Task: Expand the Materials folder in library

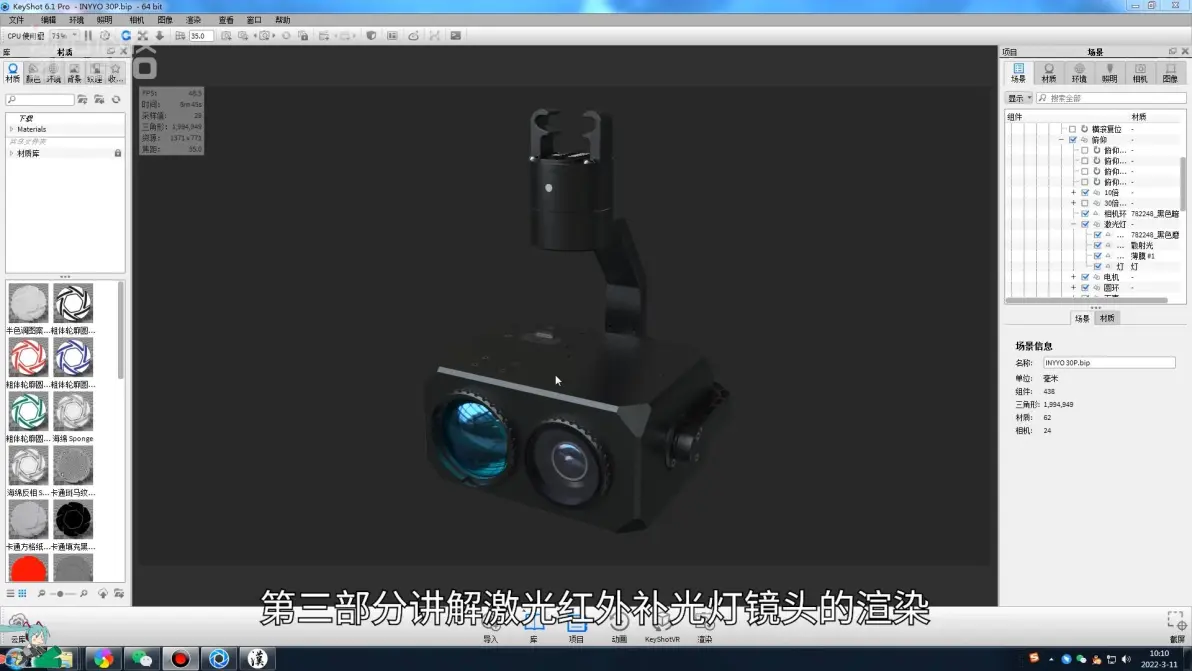Action: (11, 129)
